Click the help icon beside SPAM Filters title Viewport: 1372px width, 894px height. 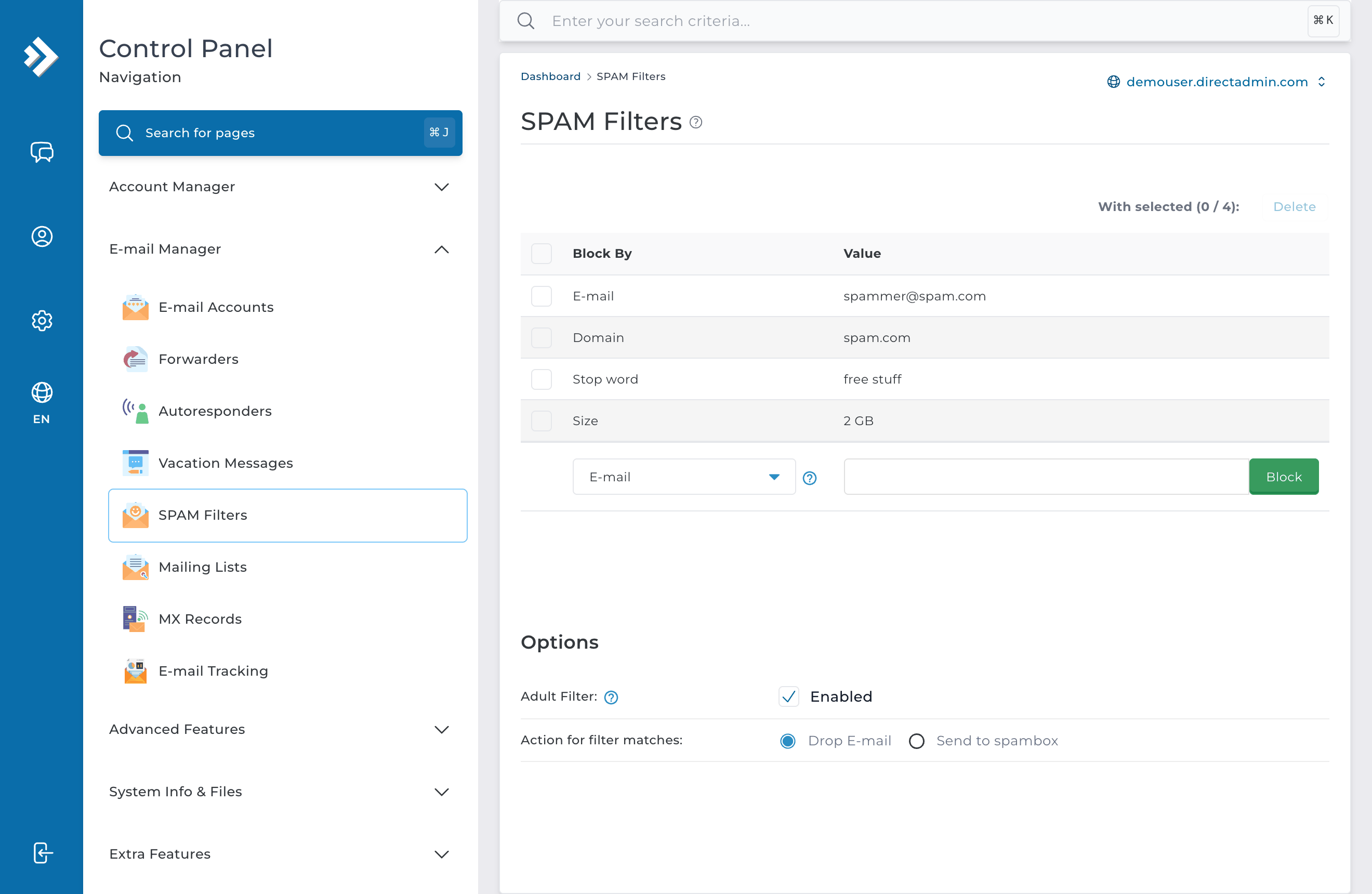696,122
